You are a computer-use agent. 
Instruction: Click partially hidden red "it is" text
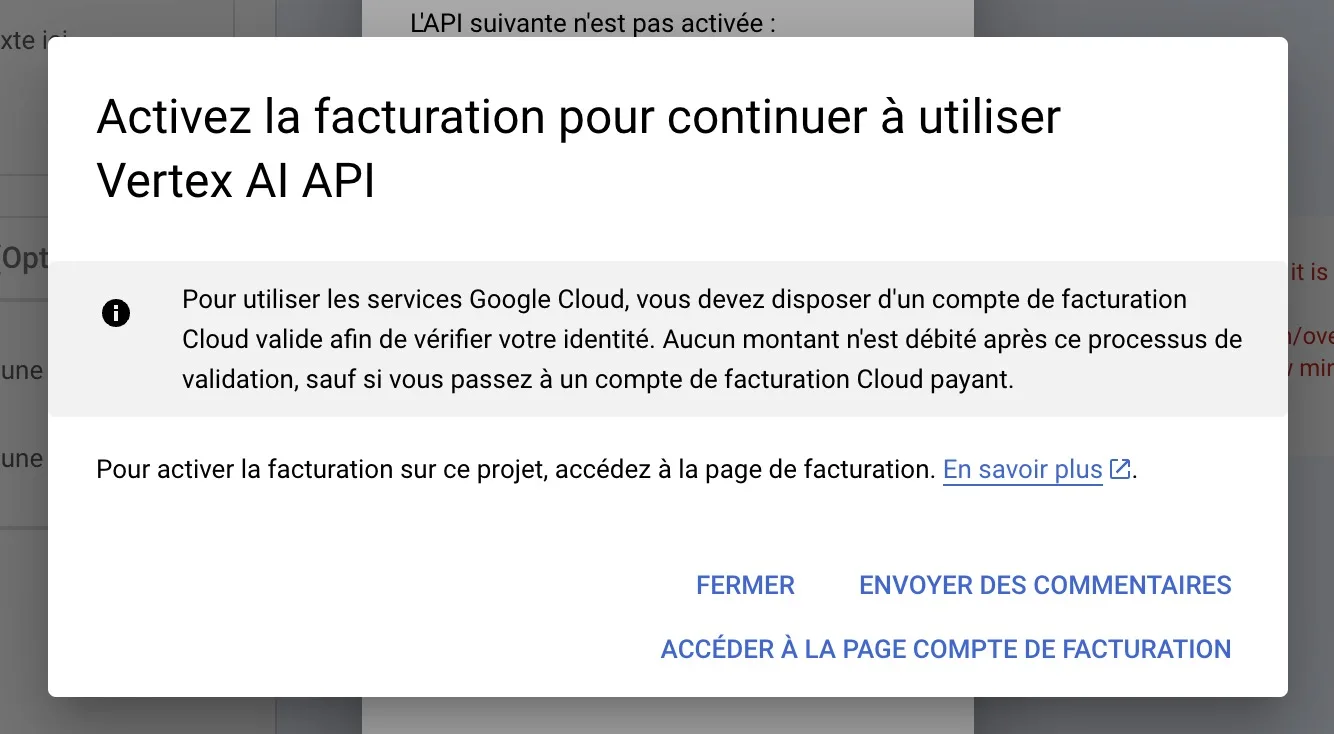(x=1309, y=272)
